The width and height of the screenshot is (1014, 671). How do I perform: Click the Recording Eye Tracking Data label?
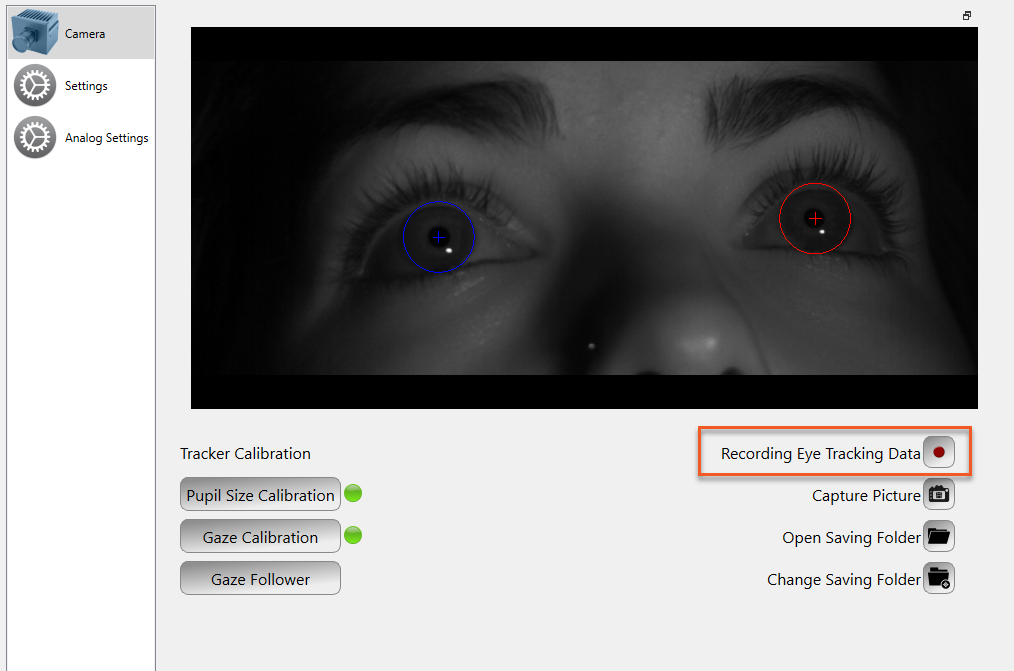(820, 453)
